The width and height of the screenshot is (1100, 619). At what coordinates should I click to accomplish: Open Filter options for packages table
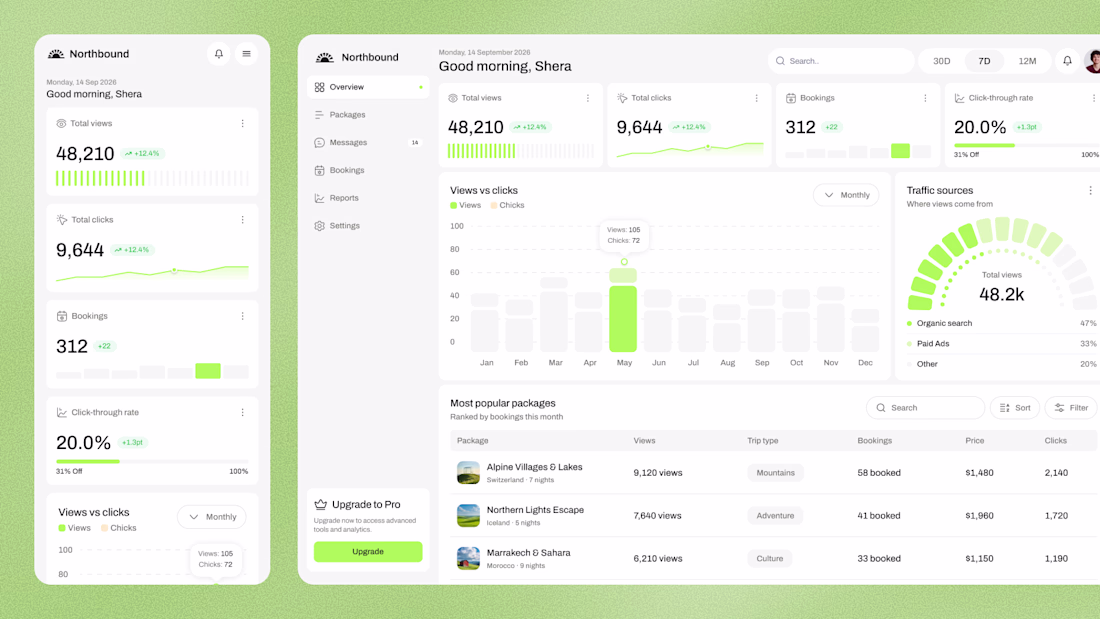1071,408
